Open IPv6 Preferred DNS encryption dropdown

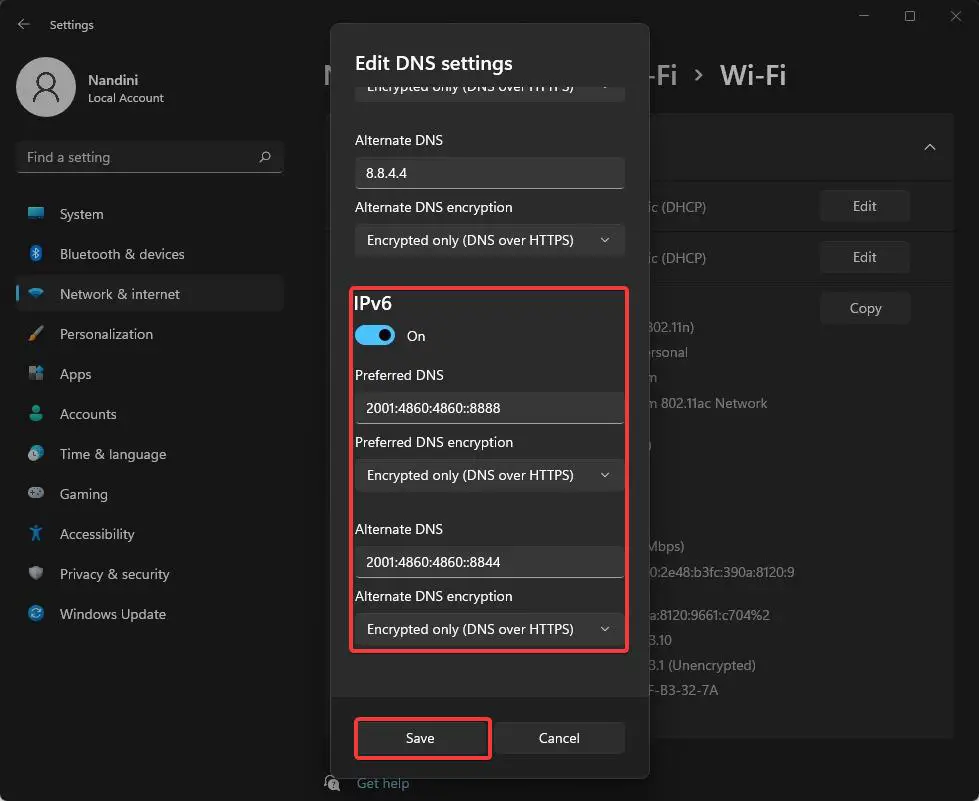click(x=490, y=475)
